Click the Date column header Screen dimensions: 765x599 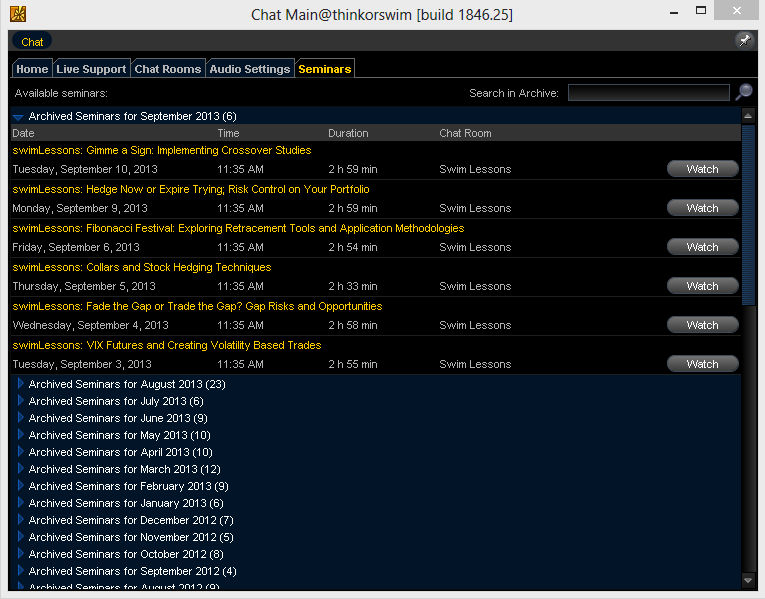23,133
